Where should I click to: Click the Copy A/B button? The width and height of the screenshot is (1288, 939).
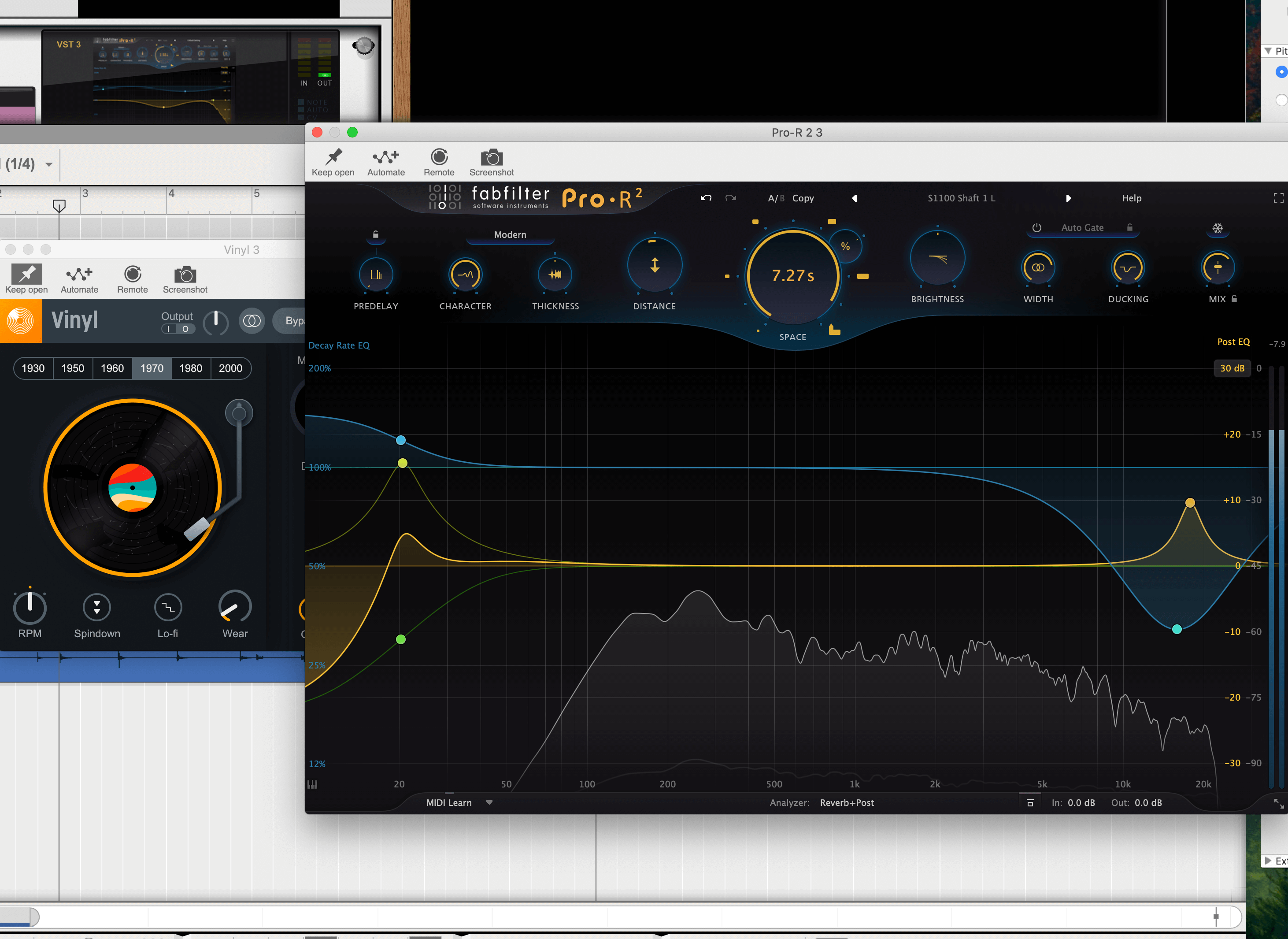[802, 198]
